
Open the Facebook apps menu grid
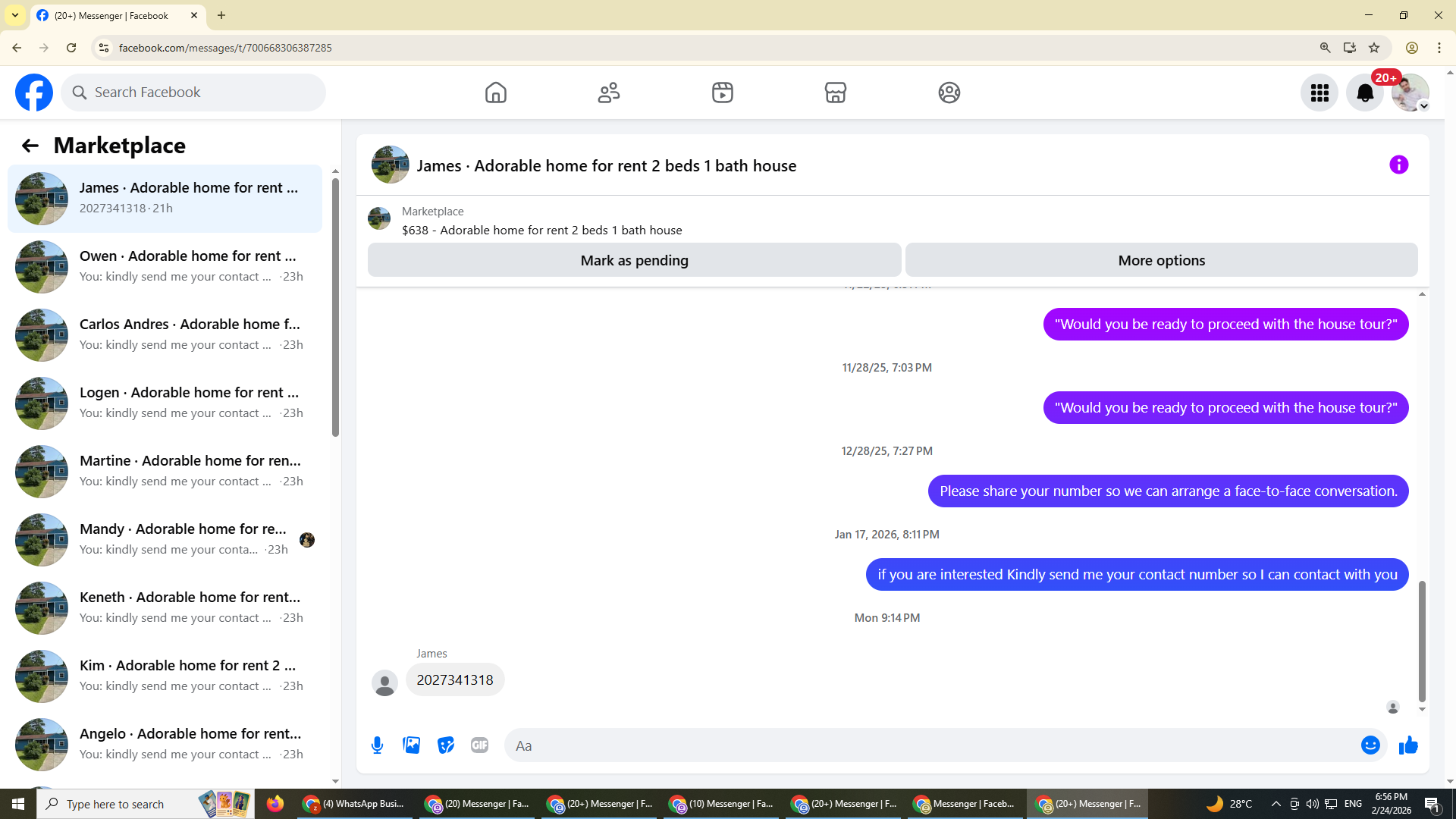[1319, 93]
